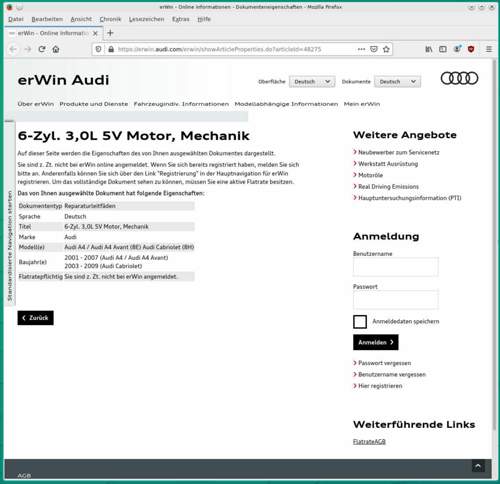
Task: Open the Lesezeichen menu
Action: click(146, 19)
